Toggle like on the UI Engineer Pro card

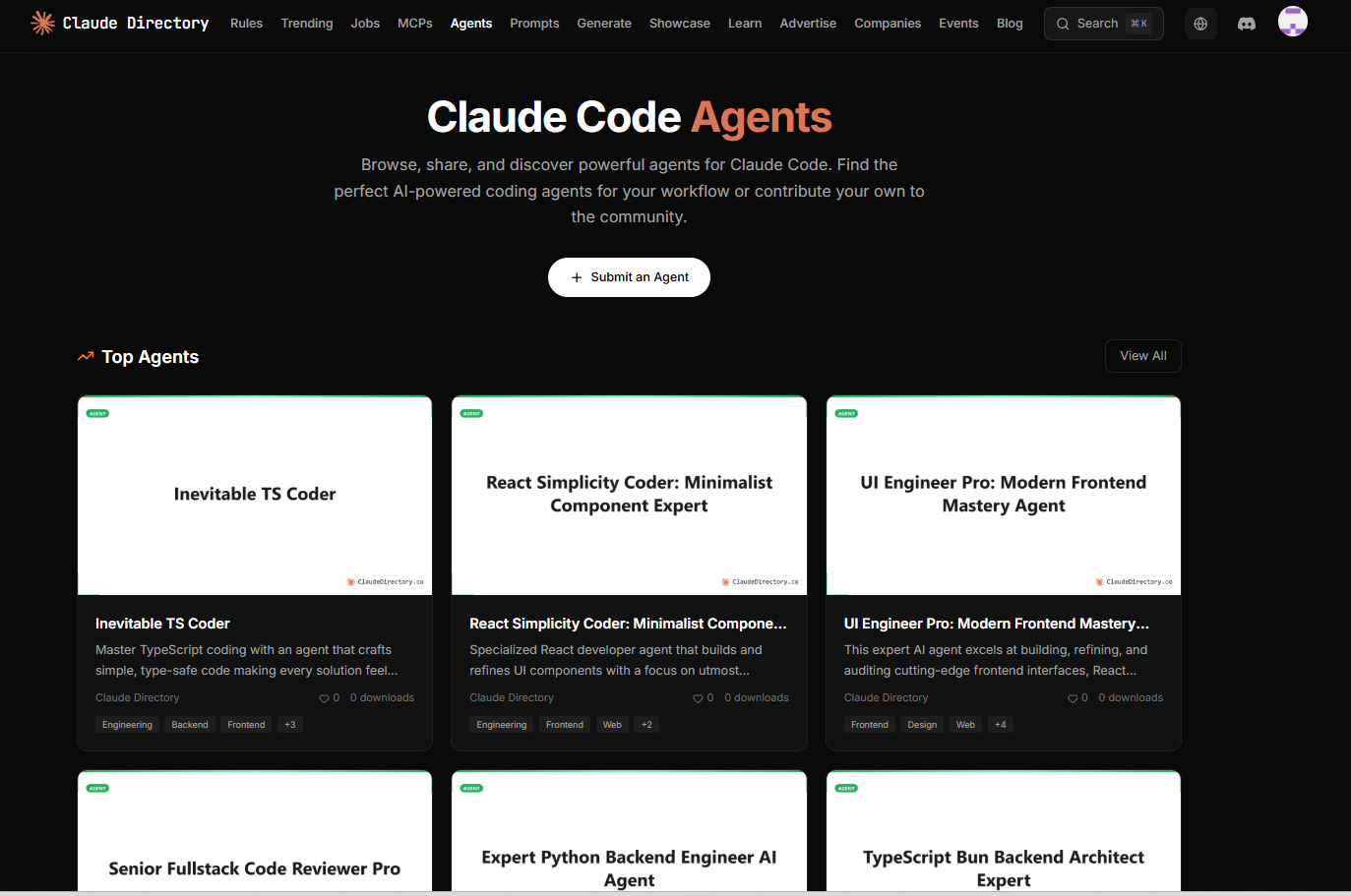[x=1071, y=697]
